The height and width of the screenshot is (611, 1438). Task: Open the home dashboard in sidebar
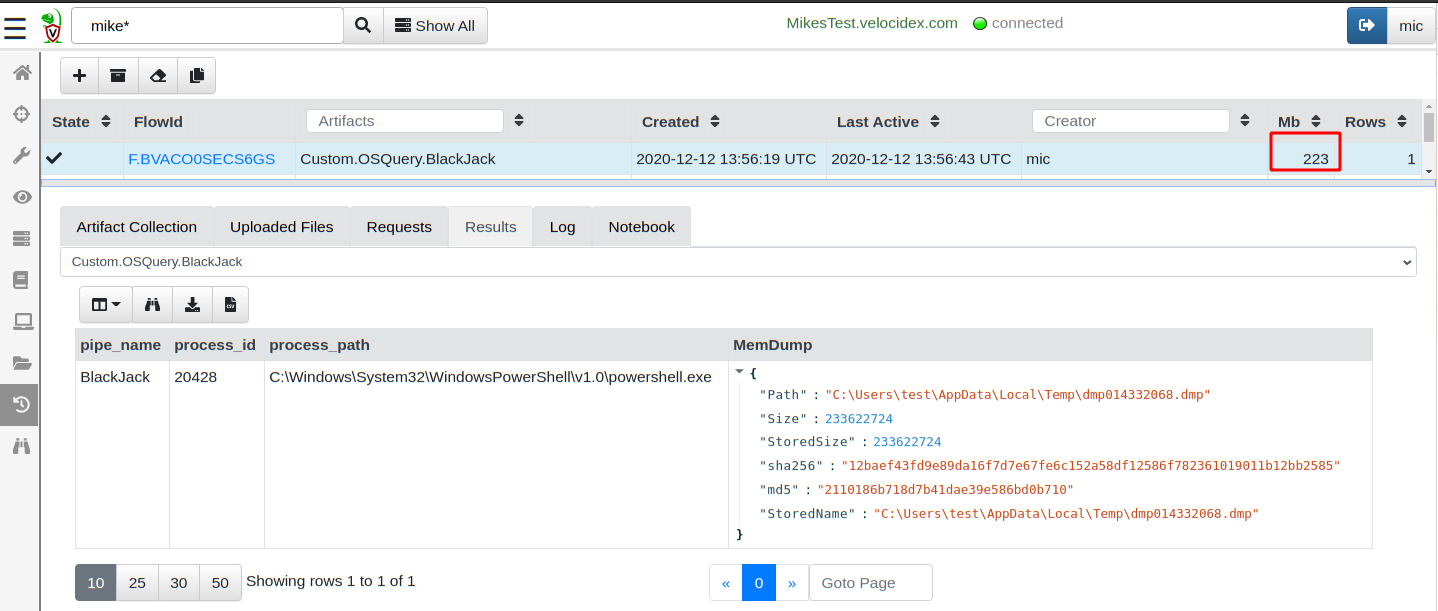tap(21, 72)
